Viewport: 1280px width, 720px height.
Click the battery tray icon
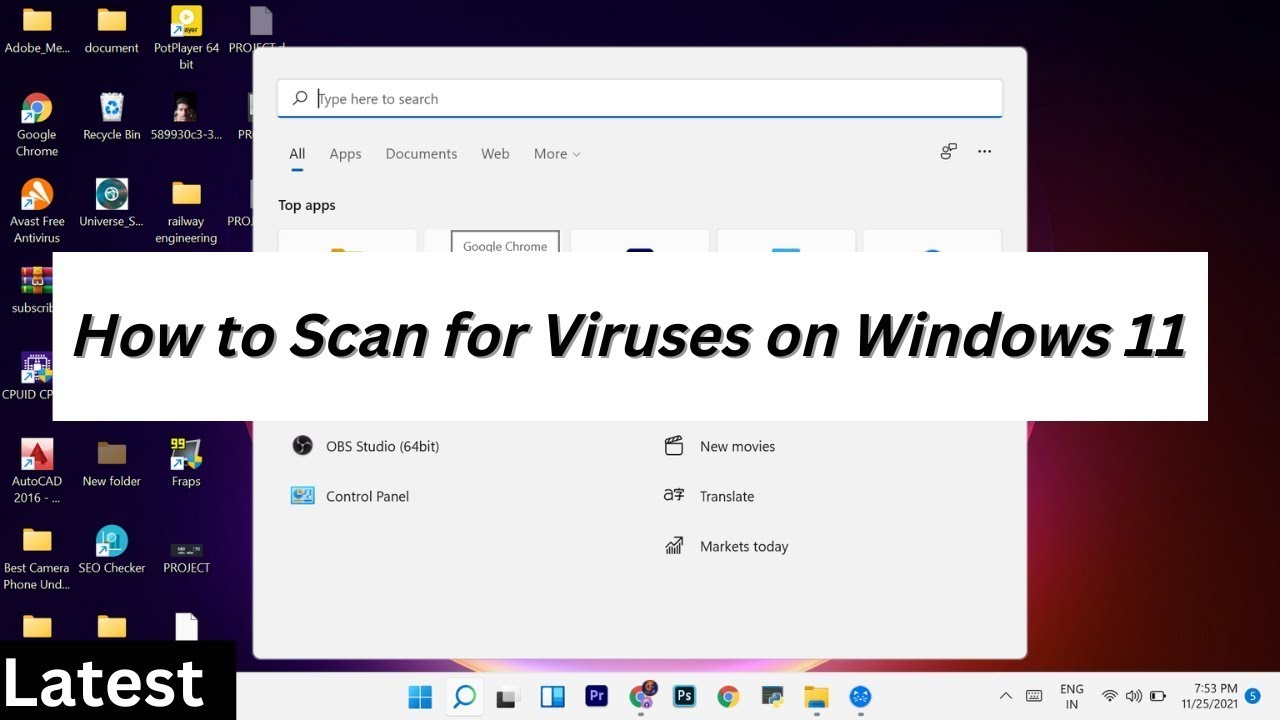1158,696
